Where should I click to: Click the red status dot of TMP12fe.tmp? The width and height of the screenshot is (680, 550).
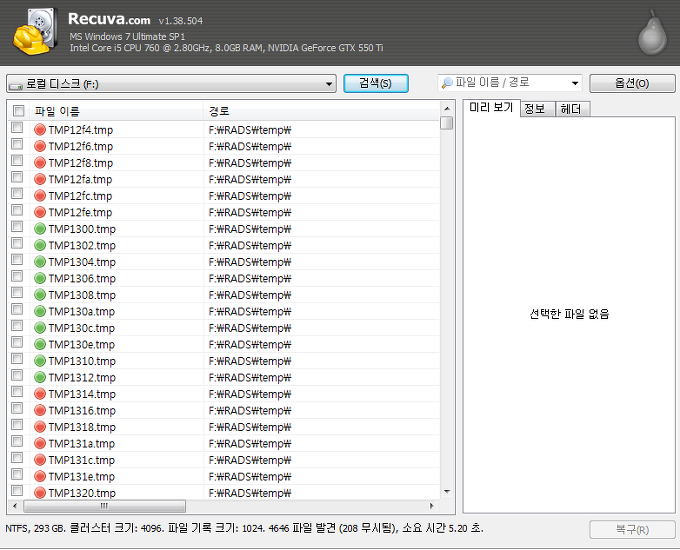[40, 212]
